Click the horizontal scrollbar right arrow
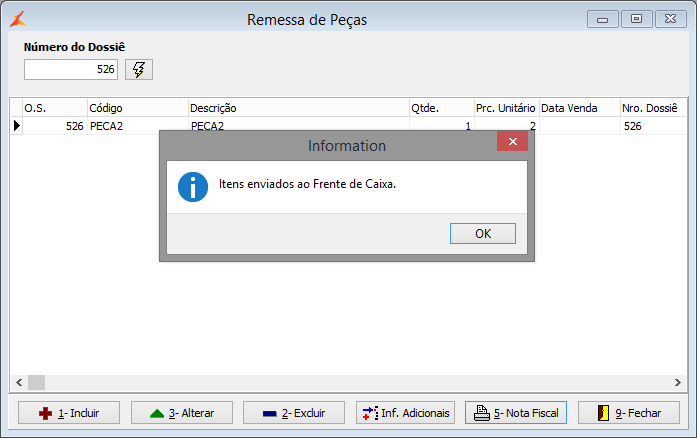The height and width of the screenshot is (438, 697). point(677,382)
